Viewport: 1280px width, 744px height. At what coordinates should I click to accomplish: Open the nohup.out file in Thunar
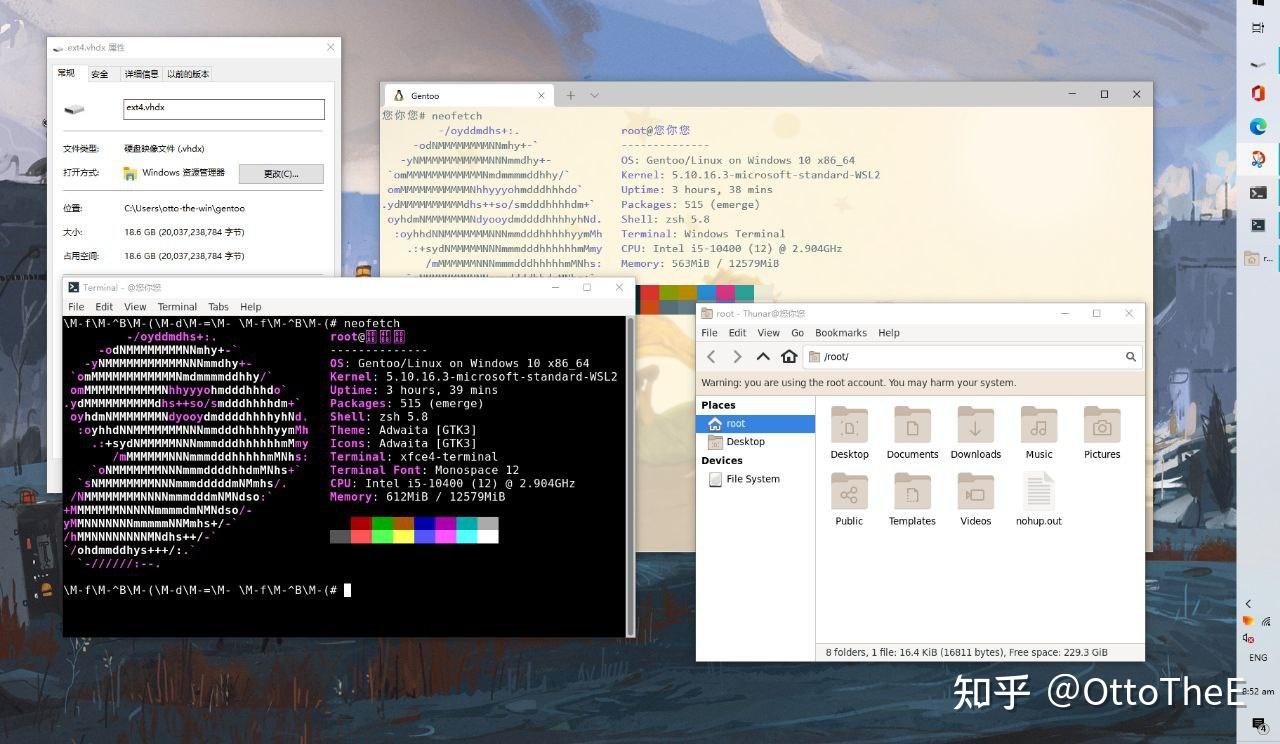1038,492
